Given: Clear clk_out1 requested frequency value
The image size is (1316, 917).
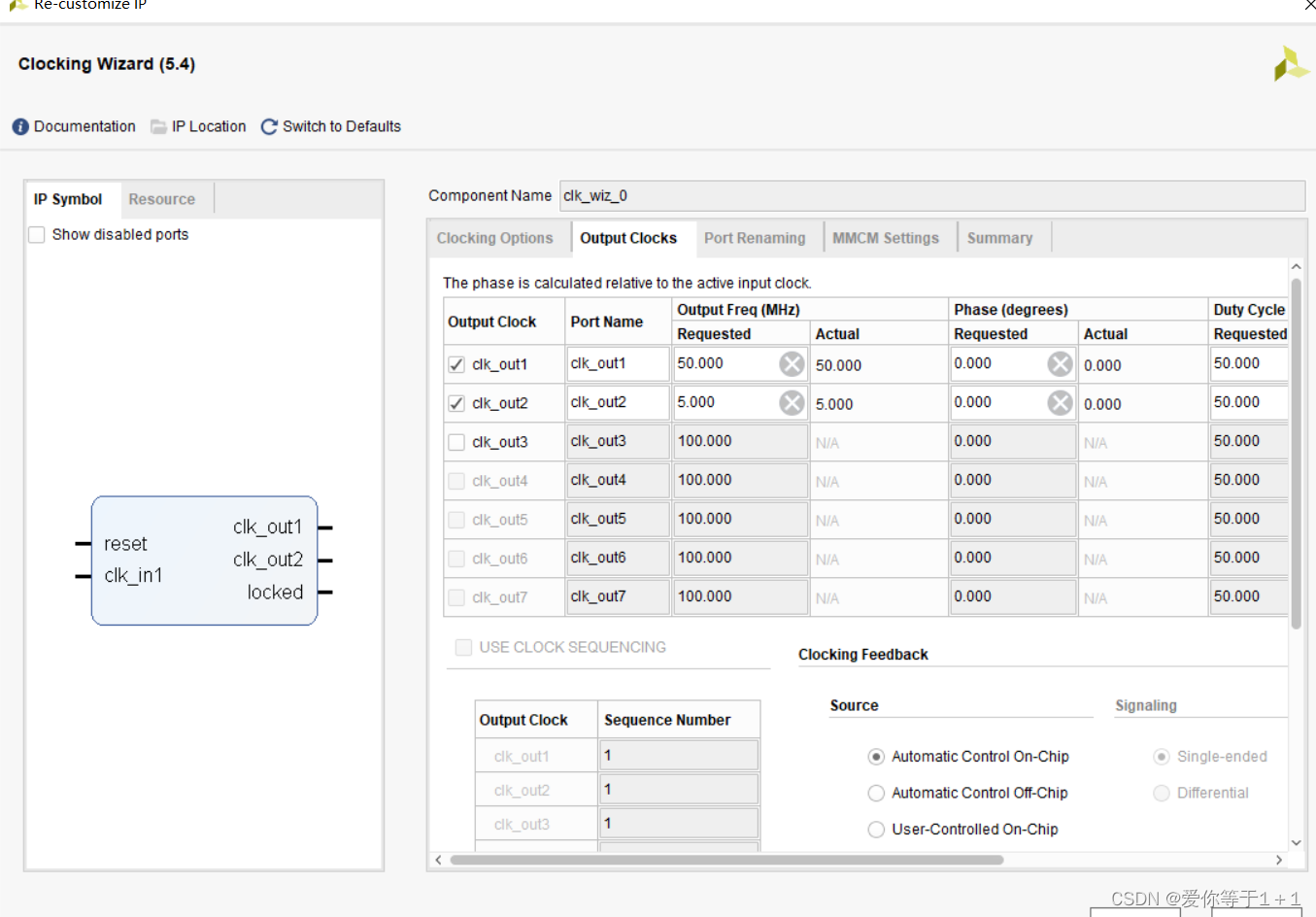Looking at the screenshot, I should (x=792, y=364).
